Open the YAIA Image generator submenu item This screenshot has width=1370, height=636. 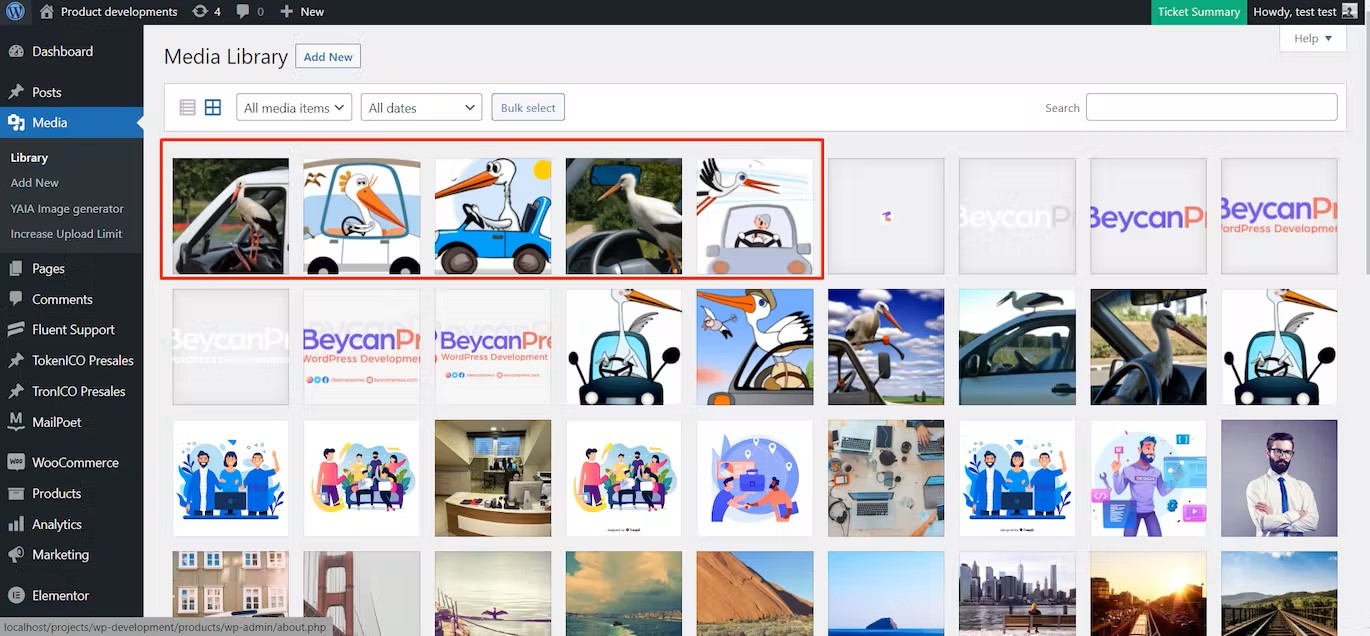click(x=67, y=209)
